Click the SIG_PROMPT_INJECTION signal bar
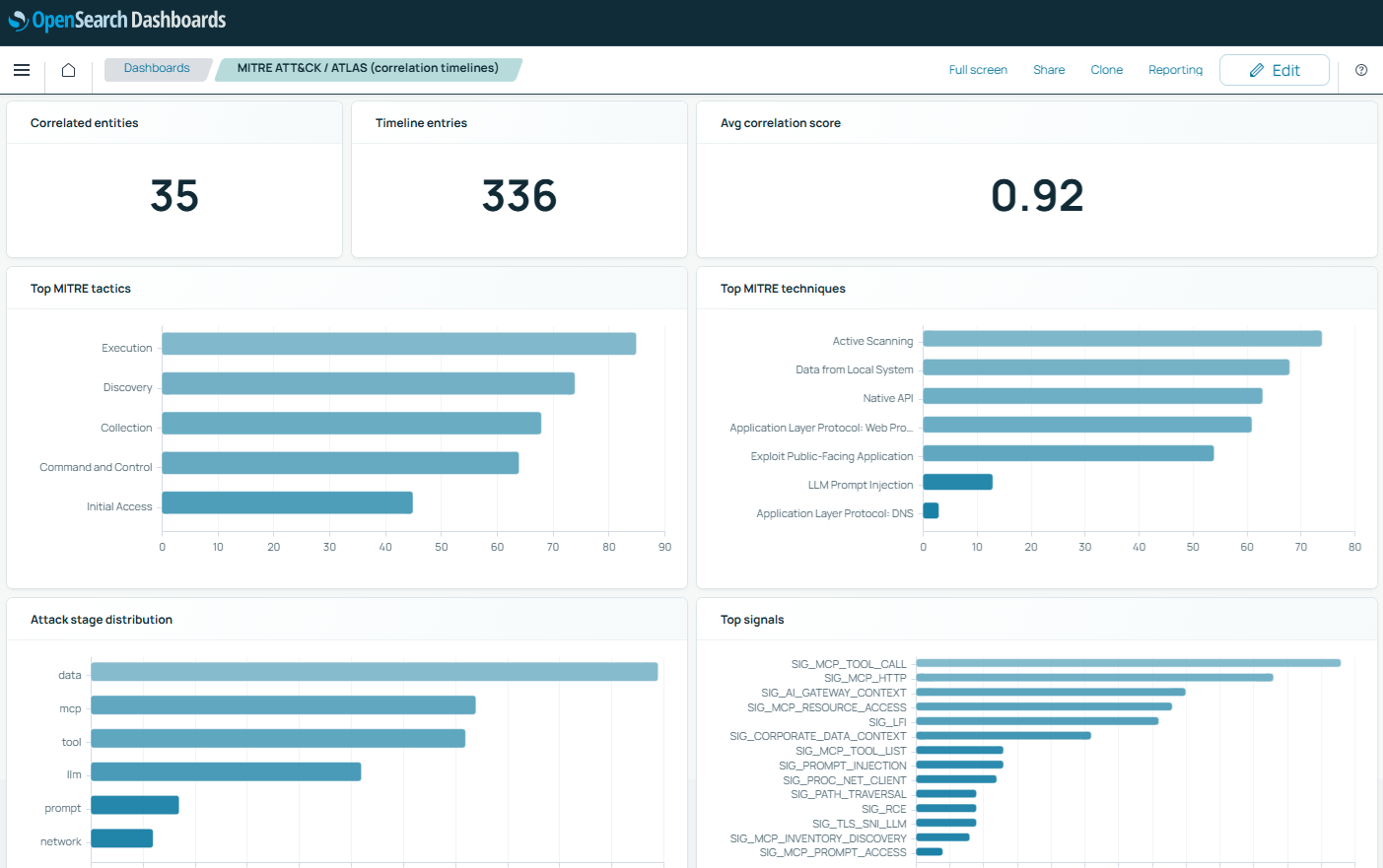This screenshot has height=868, width=1383. [960, 765]
